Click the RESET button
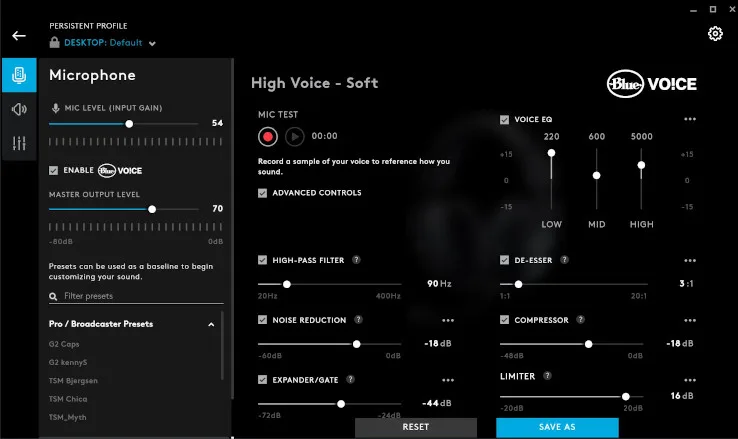The image size is (738, 439). point(415,427)
